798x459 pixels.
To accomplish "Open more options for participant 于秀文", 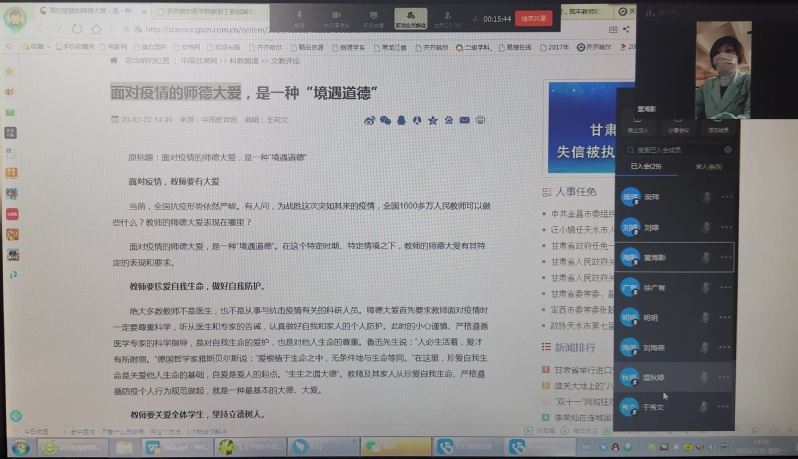I will click(x=726, y=407).
